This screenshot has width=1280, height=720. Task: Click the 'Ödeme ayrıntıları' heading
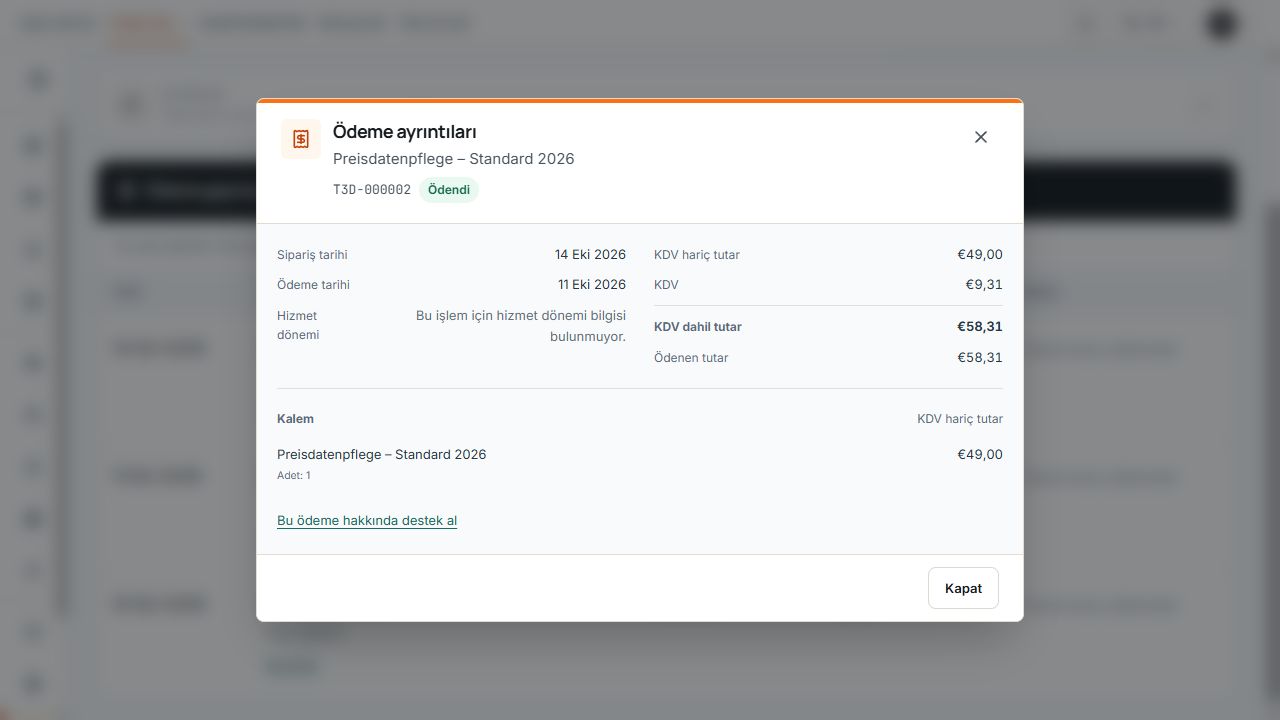(x=405, y=132)
